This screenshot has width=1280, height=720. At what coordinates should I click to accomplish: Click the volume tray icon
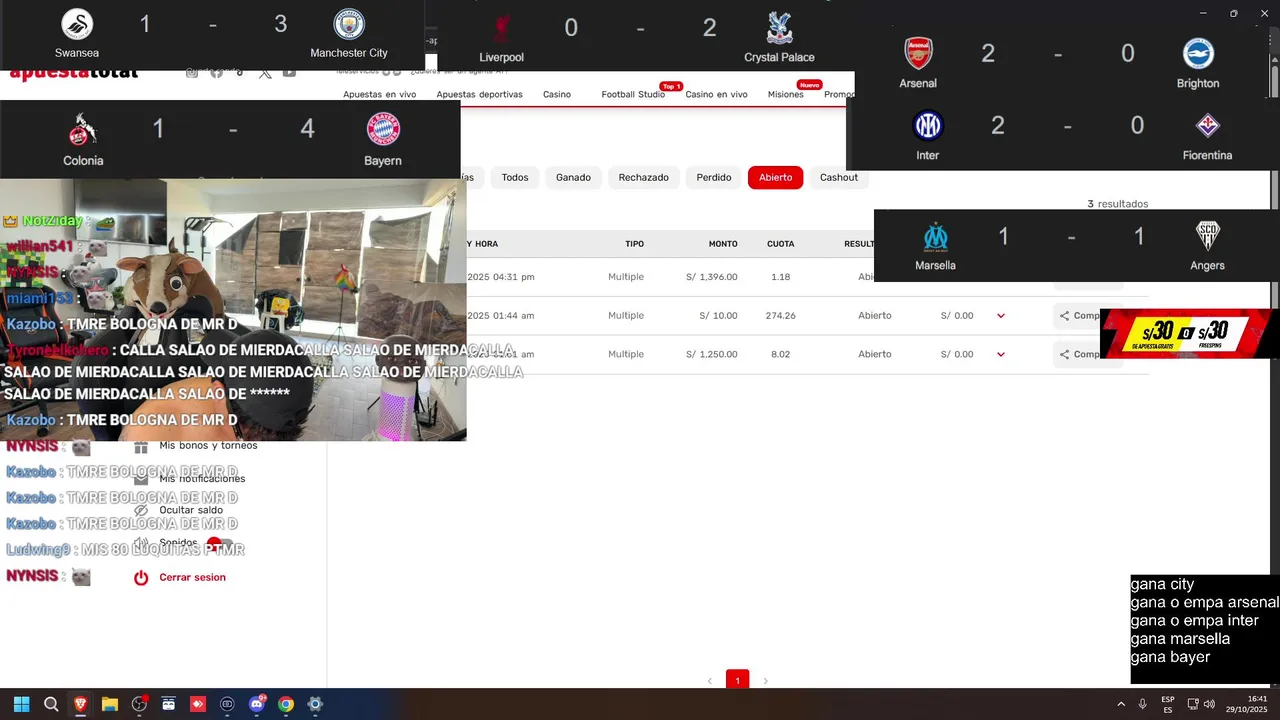[1210, 704]
